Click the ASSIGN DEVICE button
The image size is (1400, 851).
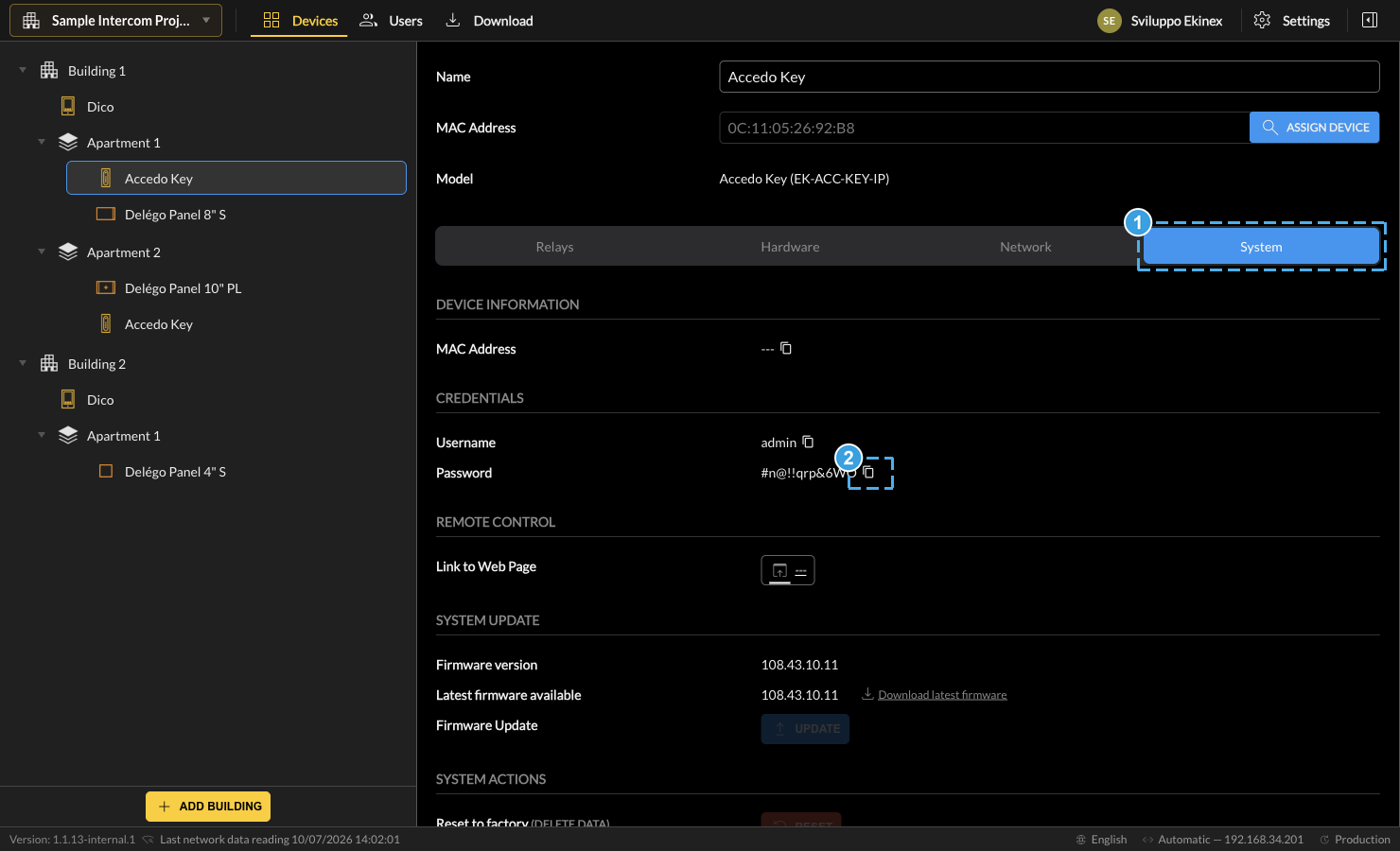pos(1314,128)
